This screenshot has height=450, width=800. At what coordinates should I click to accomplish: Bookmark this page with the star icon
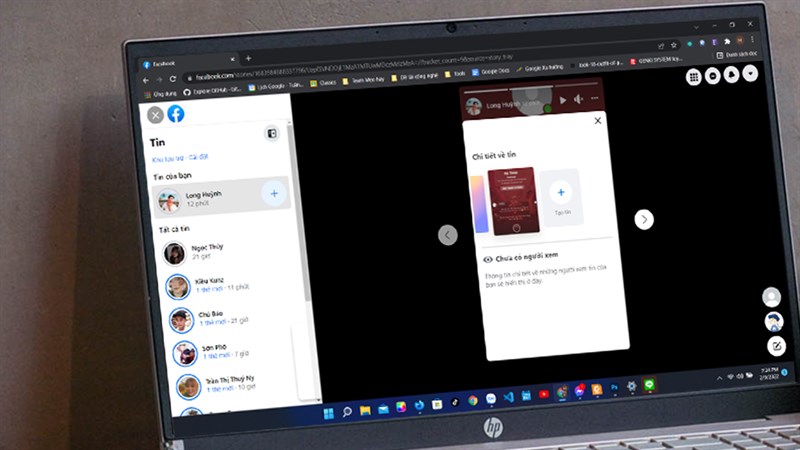[x=674, y=45]
